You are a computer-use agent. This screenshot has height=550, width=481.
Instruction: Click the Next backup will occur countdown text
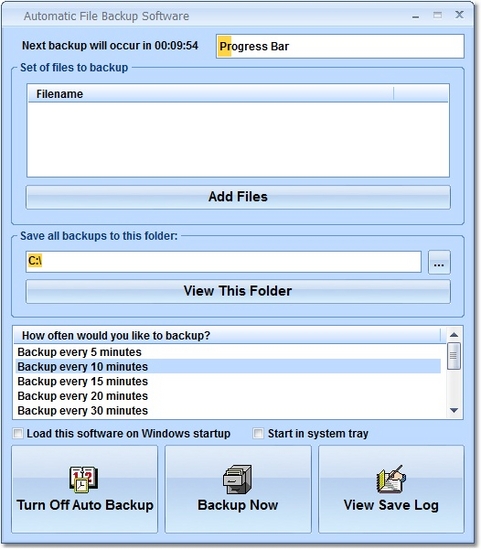(x=110, y=46)
